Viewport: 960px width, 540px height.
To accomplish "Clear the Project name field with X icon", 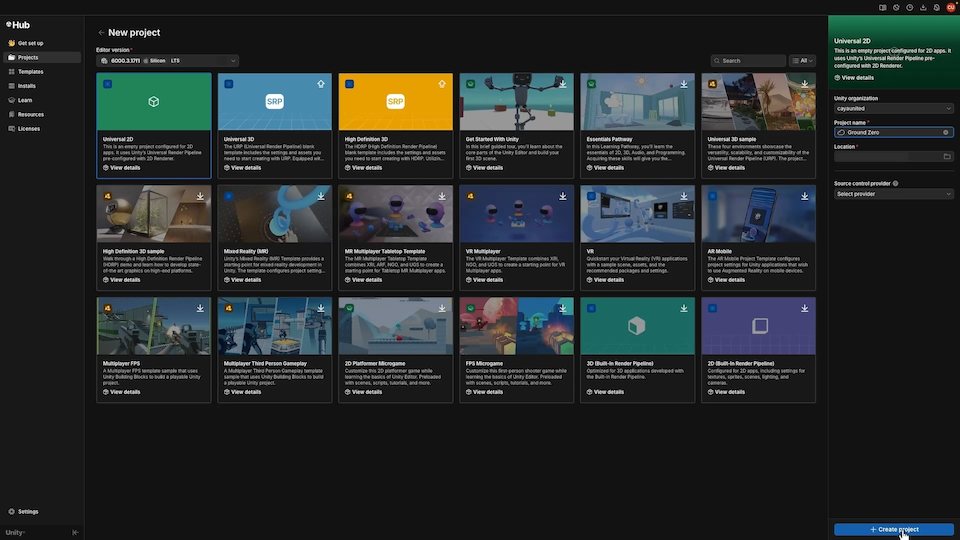I will (x=946, y=132).
